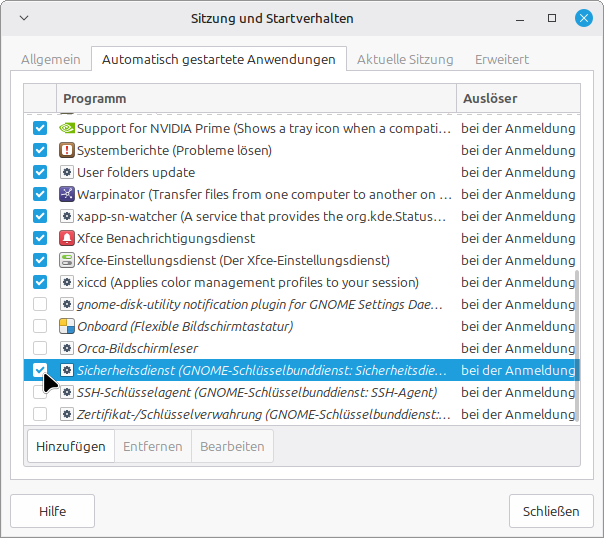Close window with blue X button
Image resolution: width=604 pixels, height=538 pixels.
point(584,18)
